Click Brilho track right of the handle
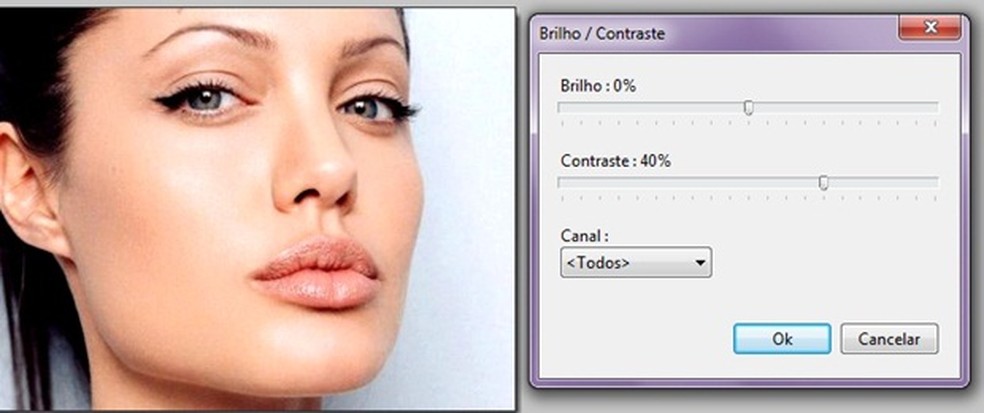The image size is (984, 413). coord(845,108)
